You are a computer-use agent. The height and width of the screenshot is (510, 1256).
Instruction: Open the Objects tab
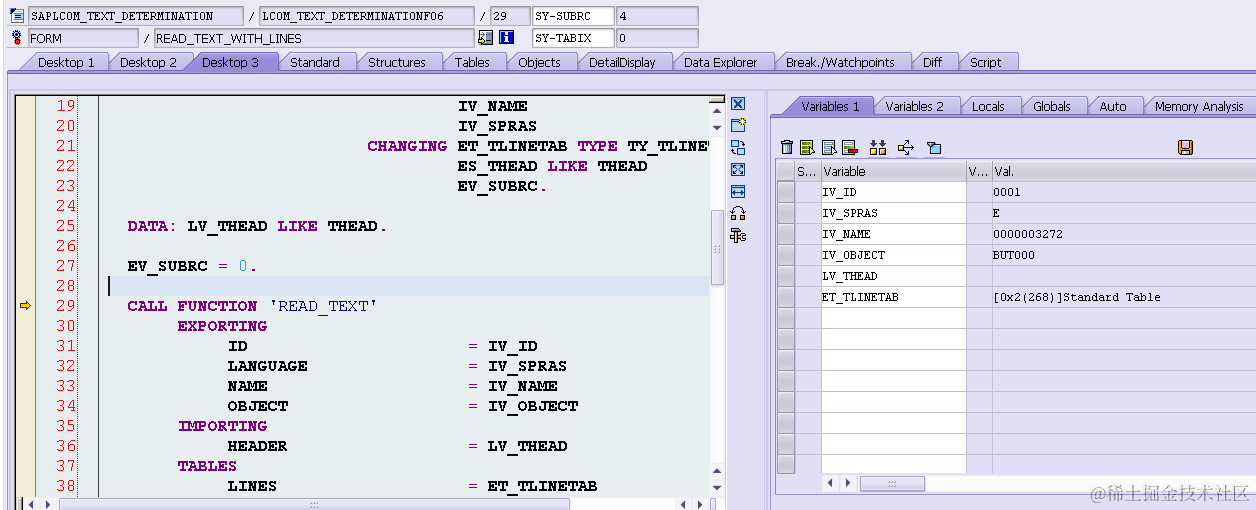(x=539, y=62)
